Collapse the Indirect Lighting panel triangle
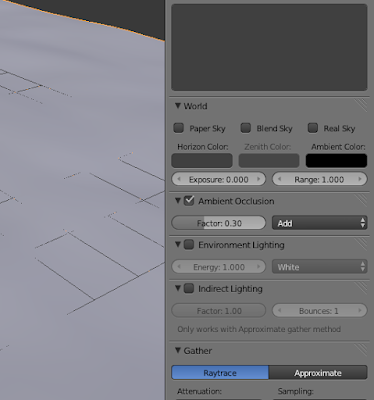Screen dimensions: 374x400 click(178, 288)
